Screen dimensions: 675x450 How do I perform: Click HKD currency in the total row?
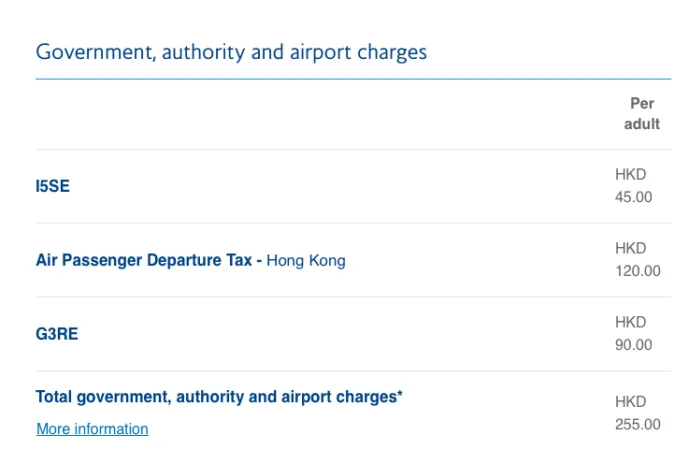630,402
